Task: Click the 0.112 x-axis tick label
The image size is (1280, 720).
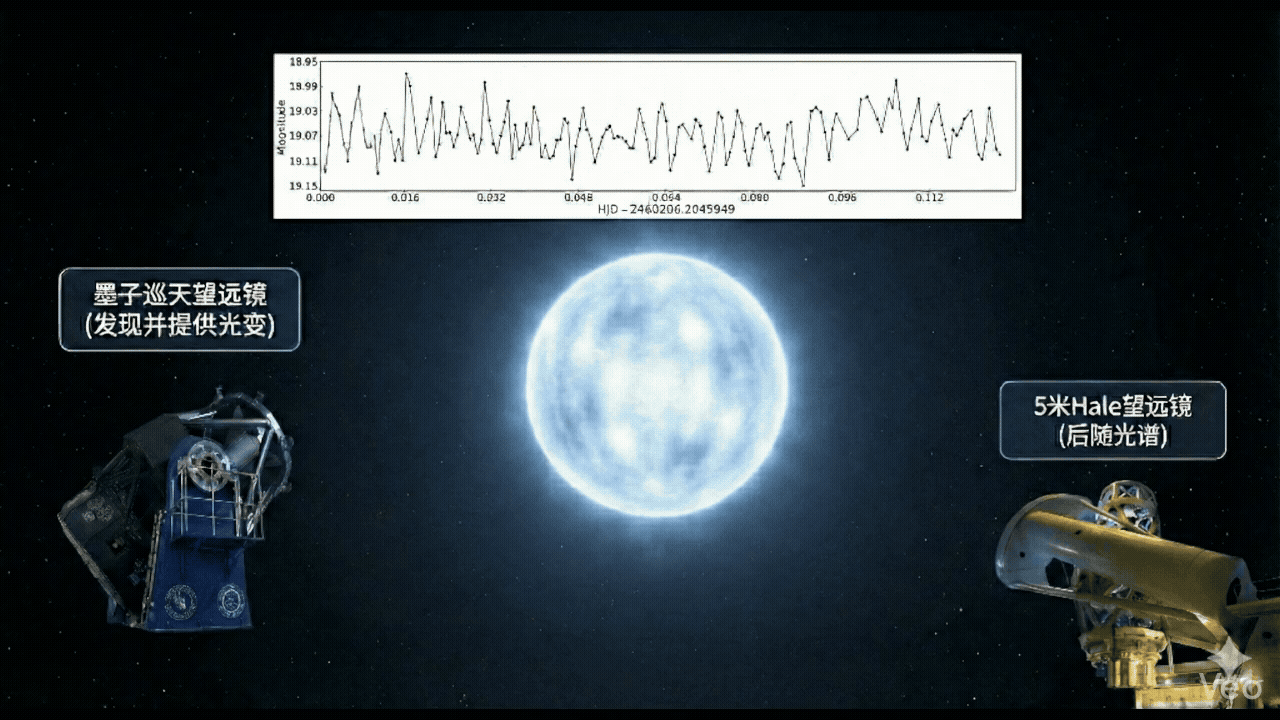Action: tap(928, 198)
